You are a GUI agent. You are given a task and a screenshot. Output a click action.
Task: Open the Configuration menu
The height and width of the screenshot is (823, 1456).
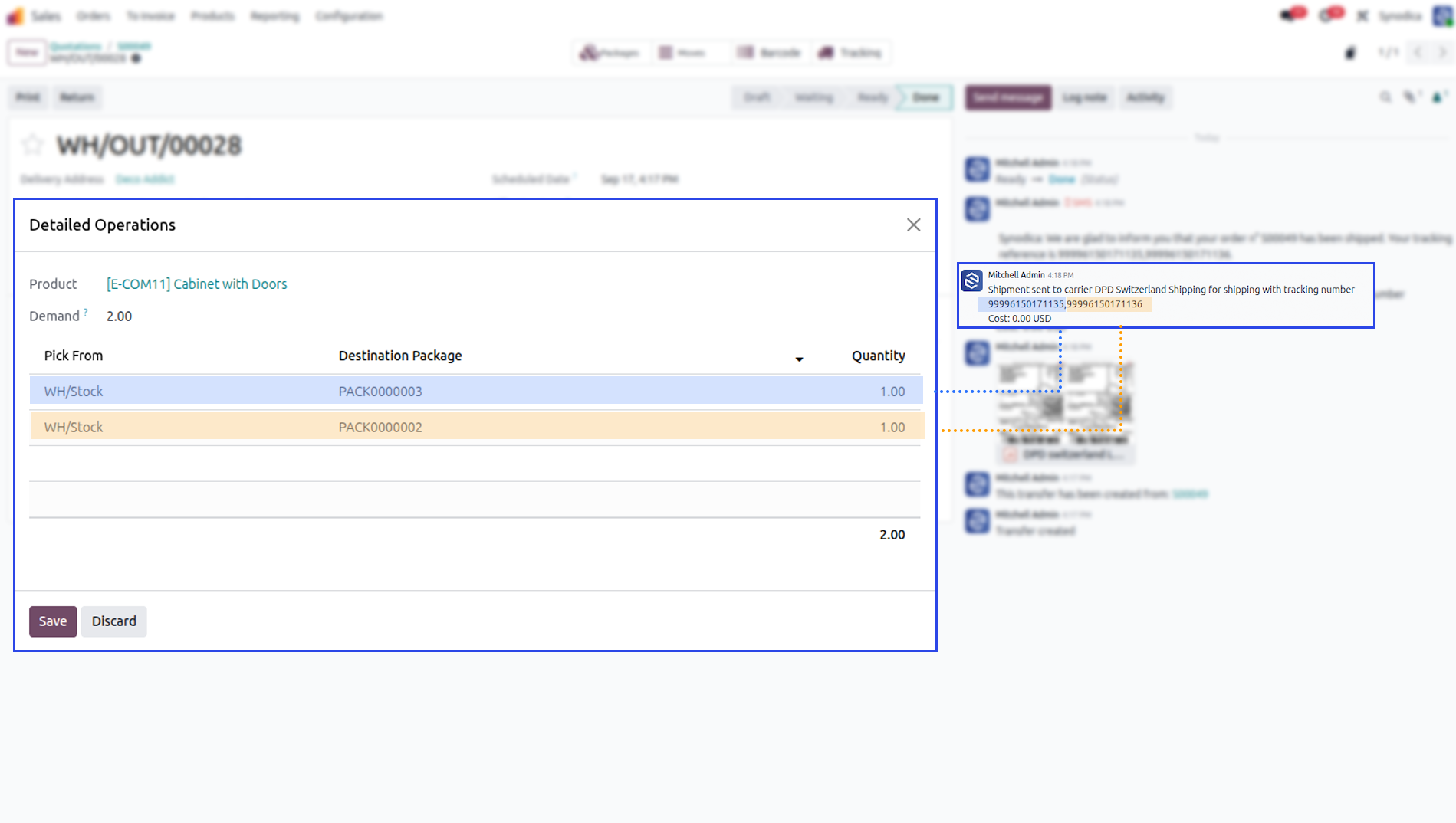coord(349,16)
